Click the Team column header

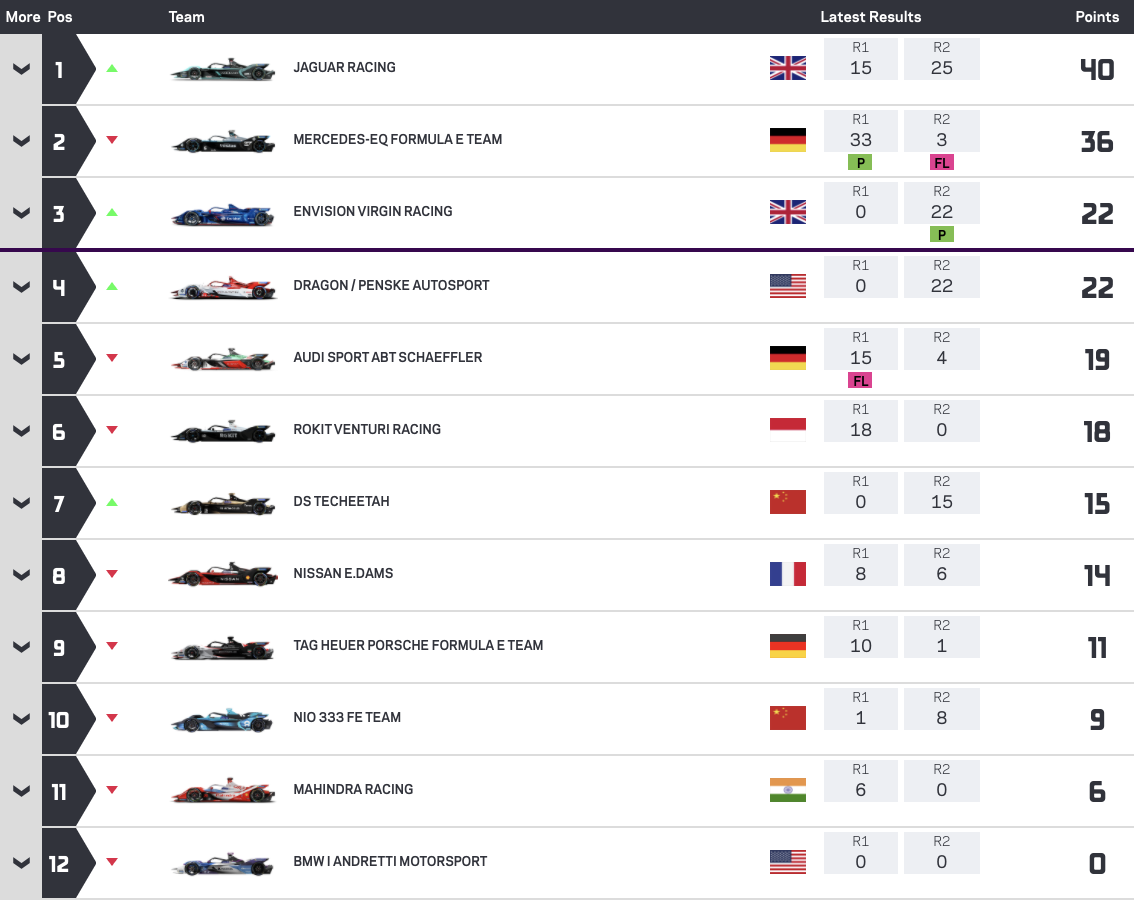click(x=186, y=17)
